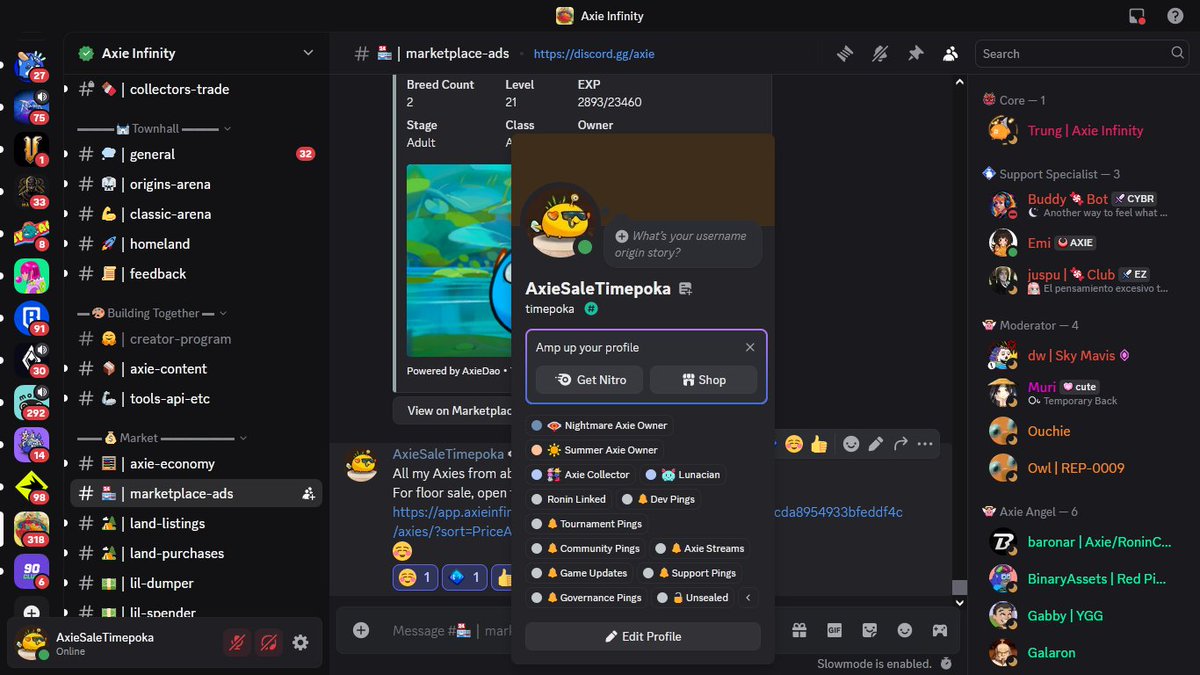Image resolution: width=1200 pixels, height=675 pixels.
Task: Open emoji picker in message bar
Action: coord(905,631)
